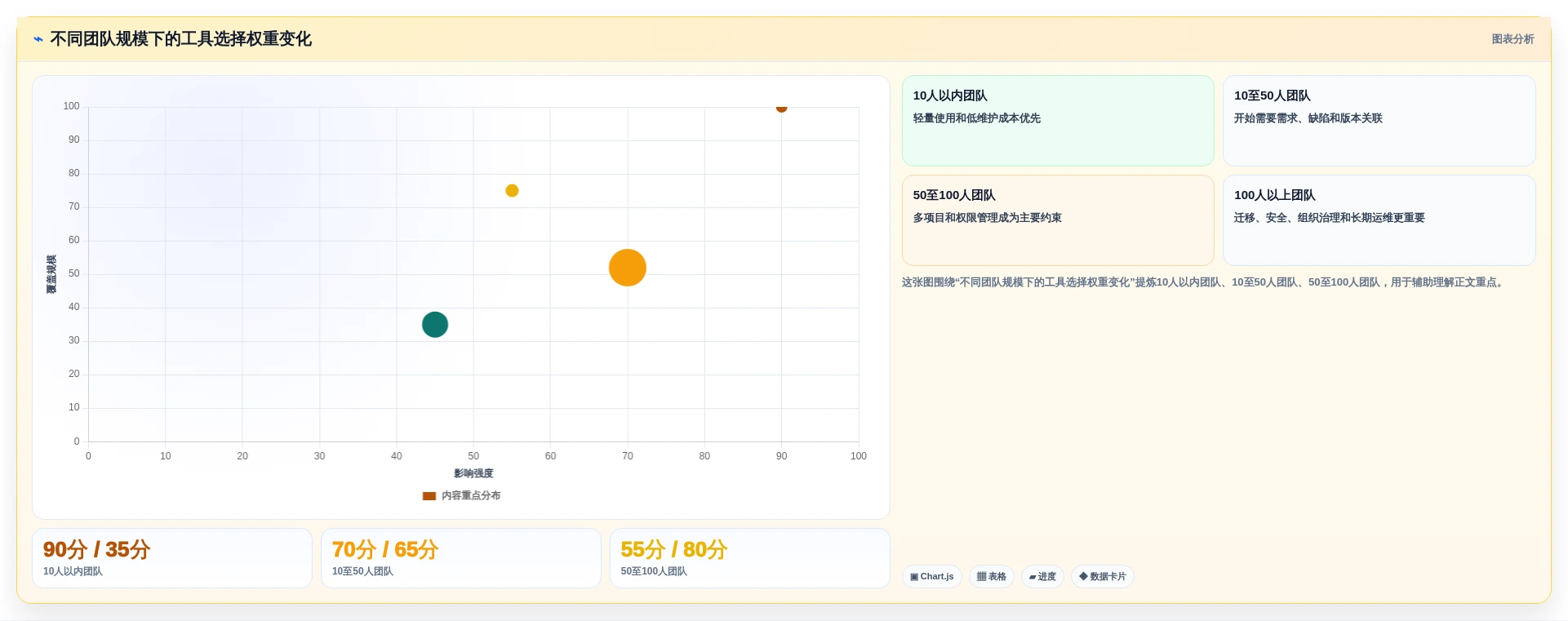The height and width of the screenshot is (621, 1568).
Task: Click the 图表分析 label
Action: [x=1512, y=39]
